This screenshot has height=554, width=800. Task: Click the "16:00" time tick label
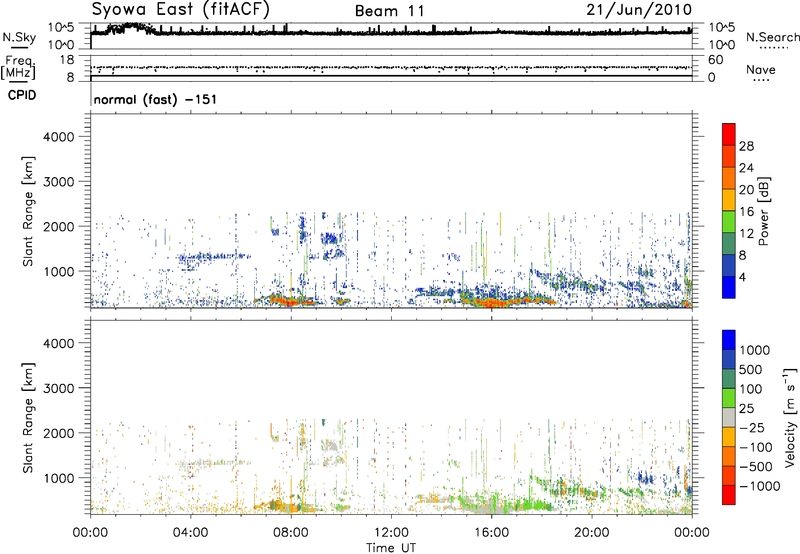coord(491,533)
